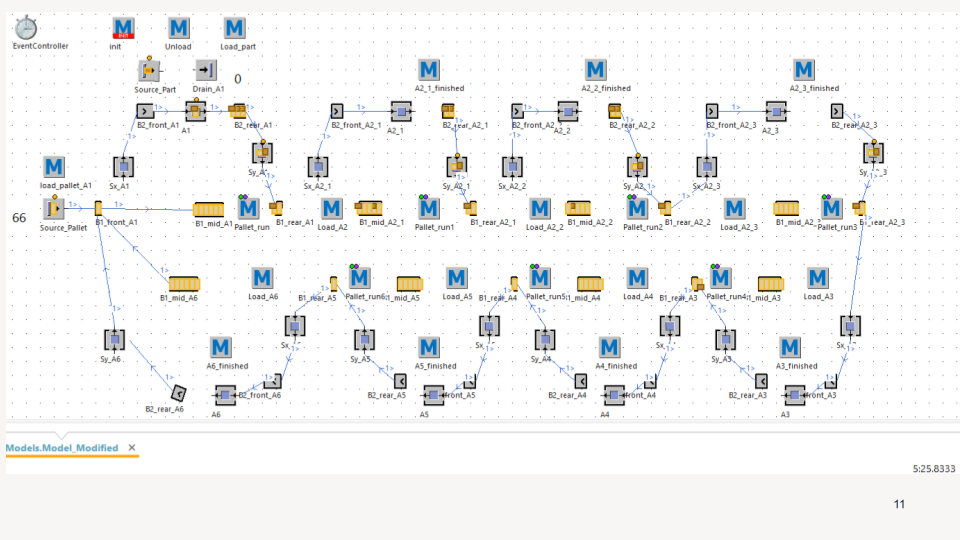Viewport: 960px width, 540px height.
Task: Select the B1_mid_A1 conveyor buffer
Action: pyautogui.click(x=208, y=209)
